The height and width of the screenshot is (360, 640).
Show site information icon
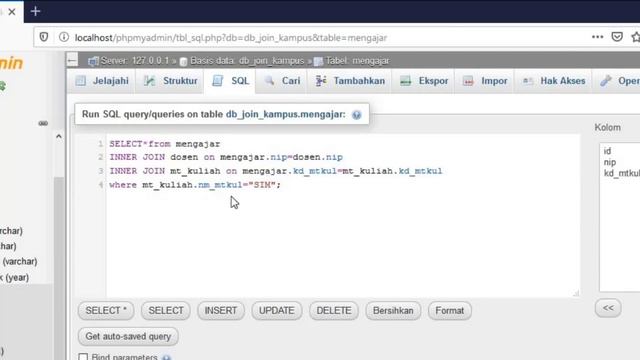pyautogui.click(x=64, y=37)
